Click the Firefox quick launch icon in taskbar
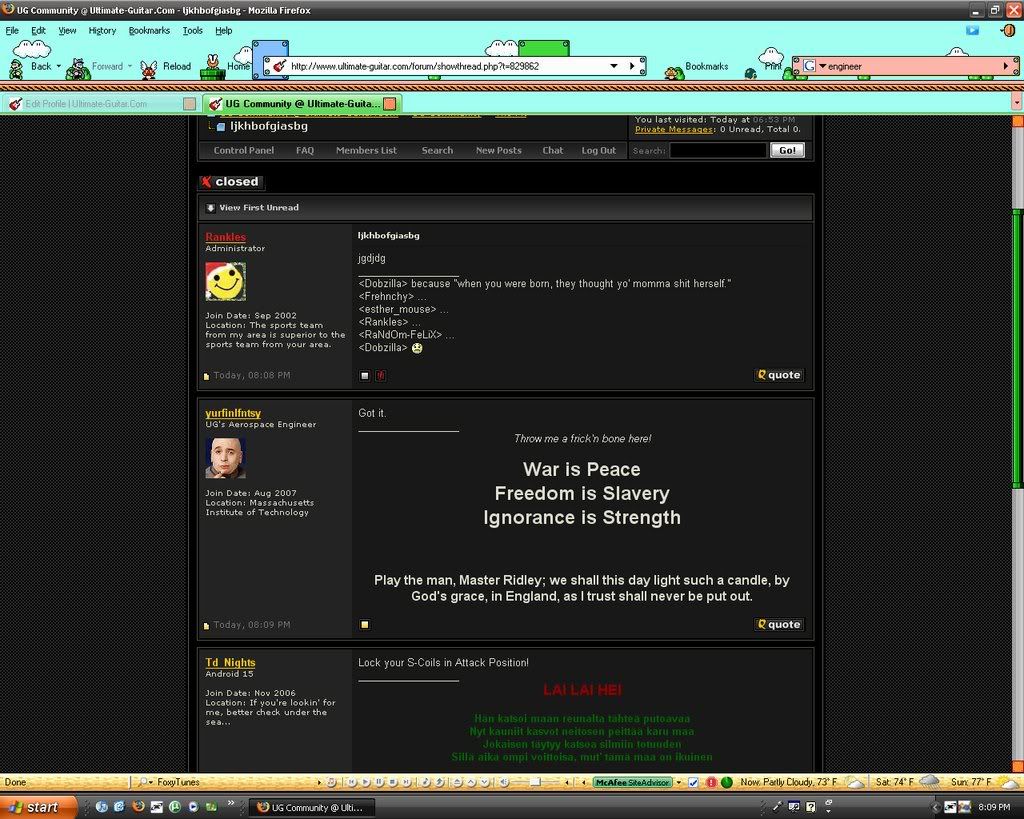The width and height of the screenshot is (1024, 819). 138,807
